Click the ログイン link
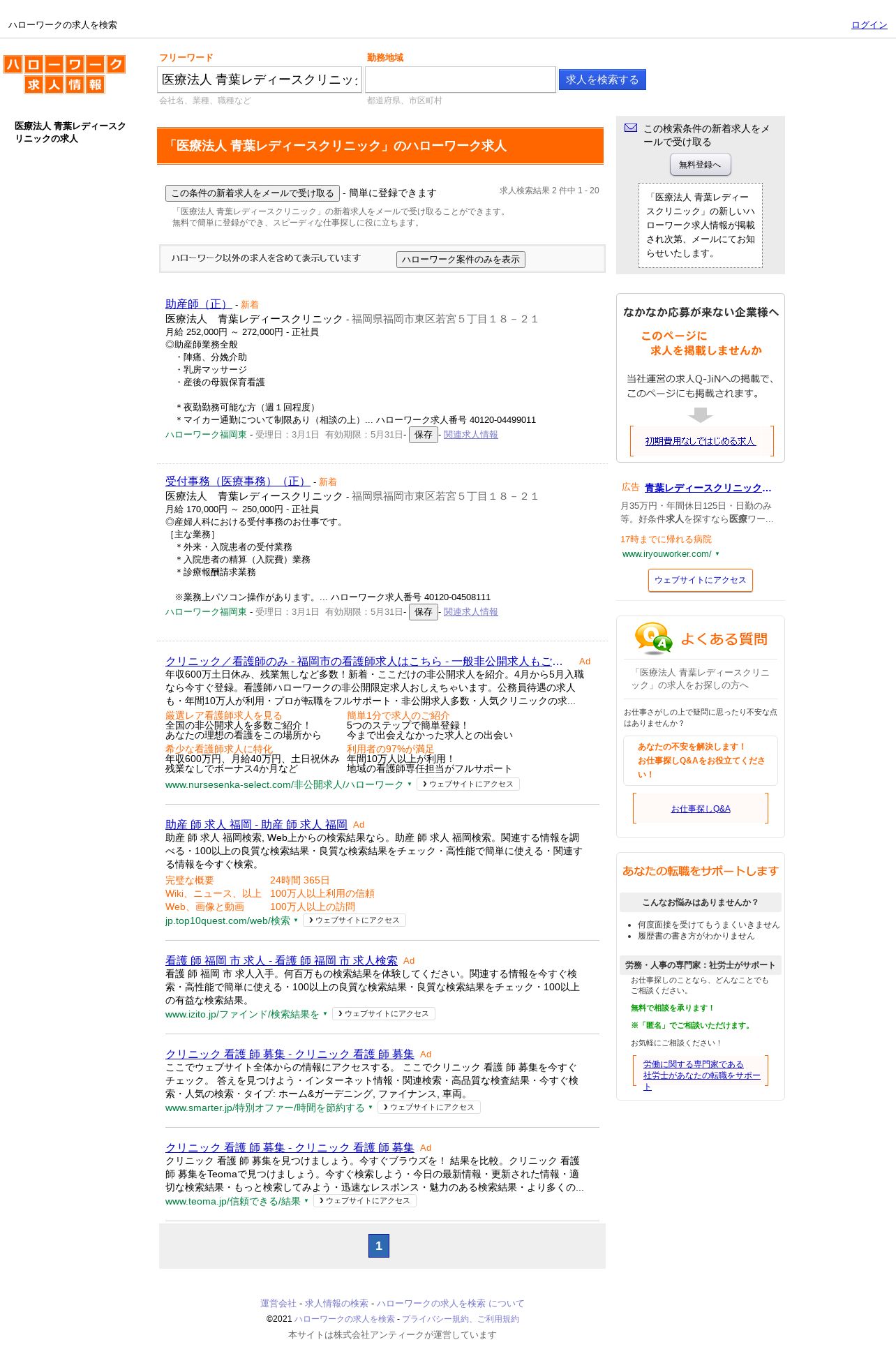This screenshot has height=1349, width=896. pos(869,25)
